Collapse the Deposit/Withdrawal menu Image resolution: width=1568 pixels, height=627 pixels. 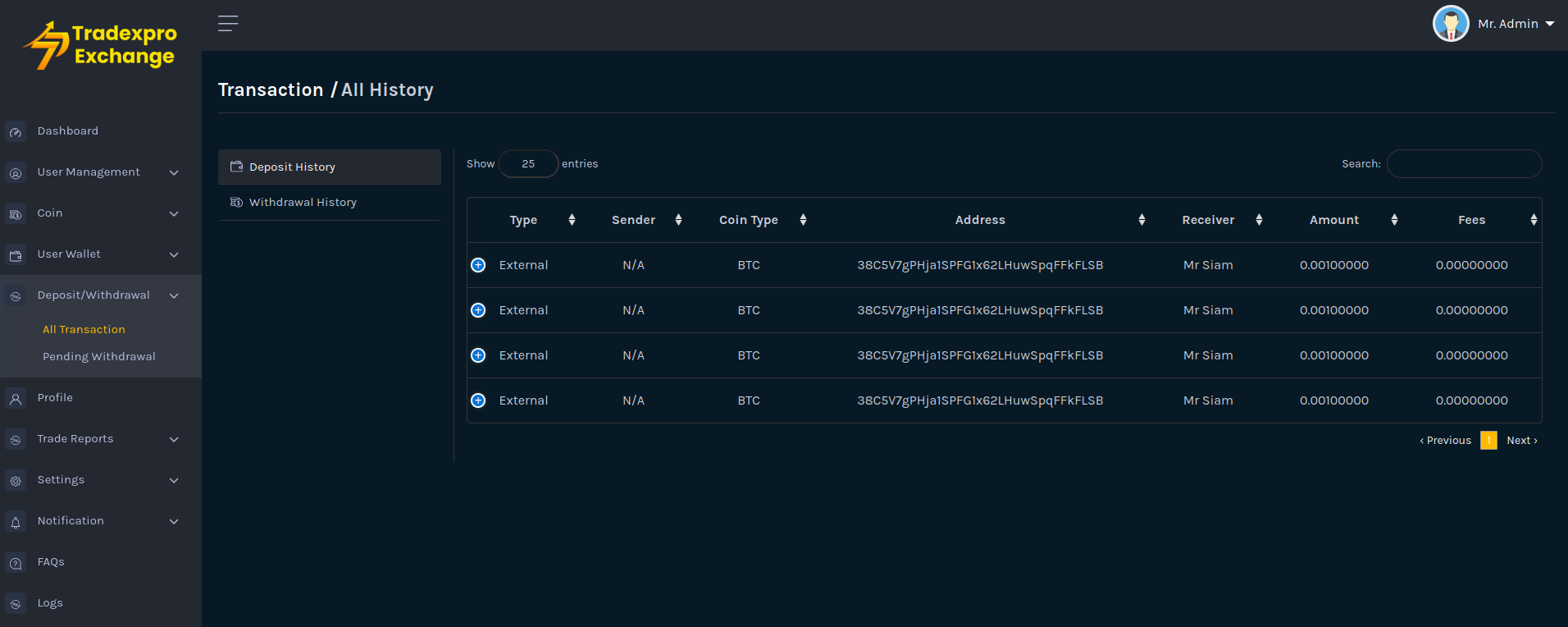(x=173, y=295)
